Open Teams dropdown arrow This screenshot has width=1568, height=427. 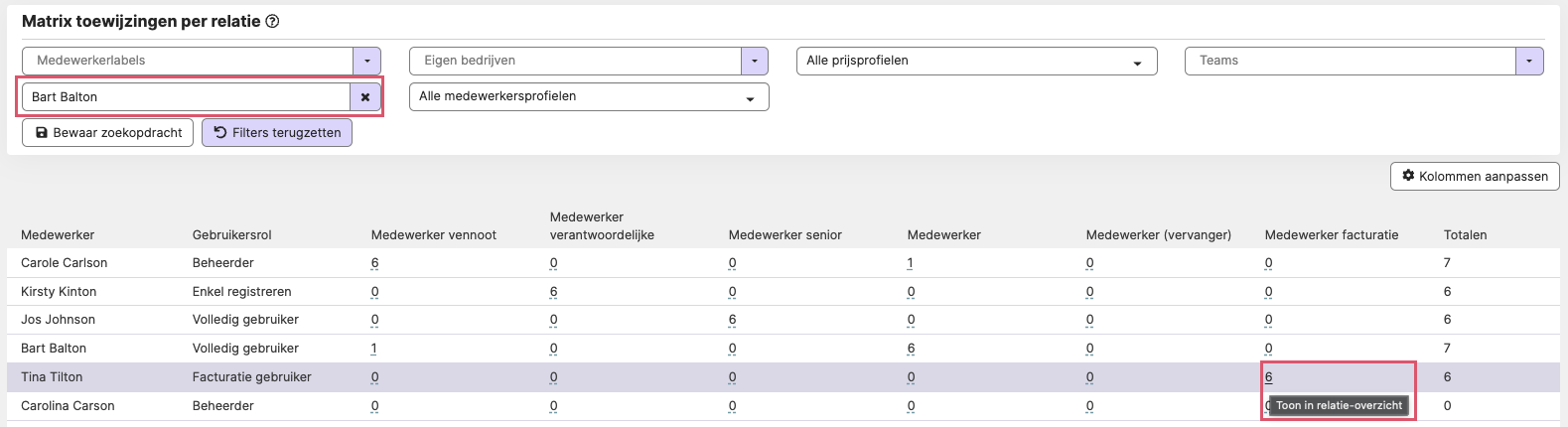pos(1529,61)
